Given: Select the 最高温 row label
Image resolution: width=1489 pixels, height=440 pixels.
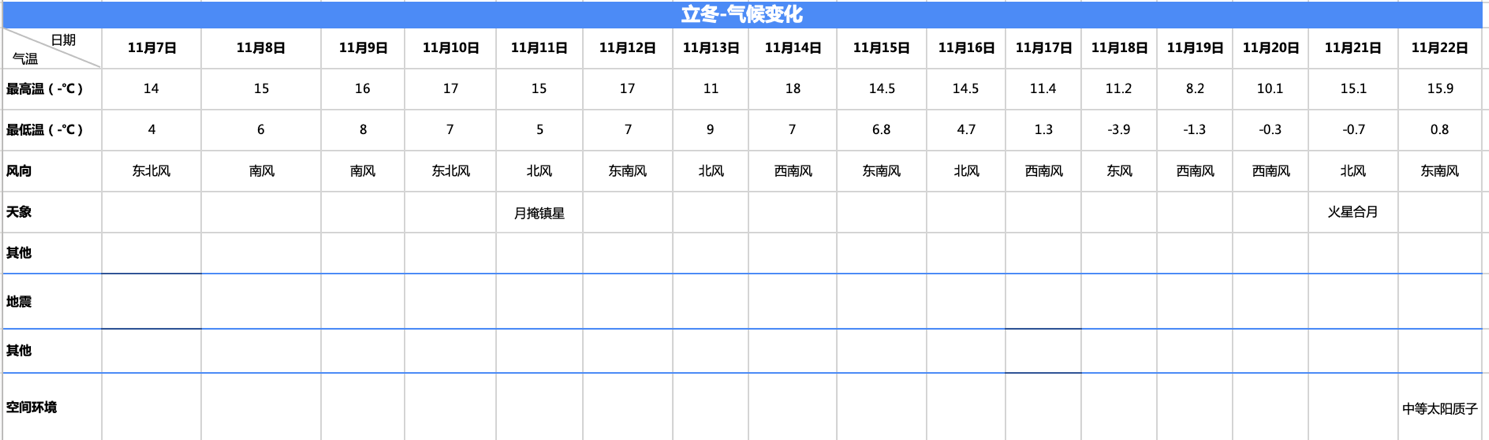Looking at the screenshot, I should click(51, 89).
